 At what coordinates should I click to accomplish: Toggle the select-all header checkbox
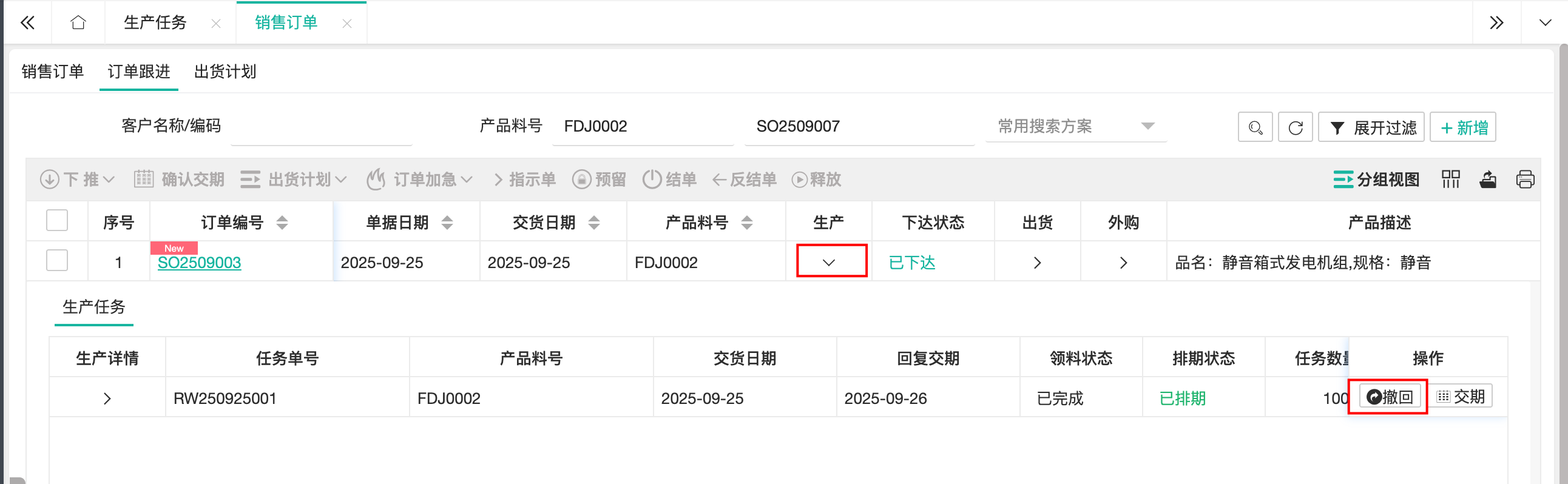57,221
